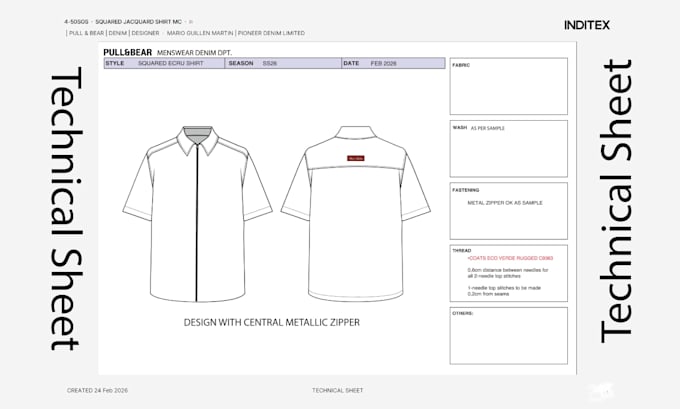The height and width of the screenshot is (409, 680).
Task: Click 'DENIM' in the breadcrumb line
Action: pyautogui.click(x=118, y=33)
